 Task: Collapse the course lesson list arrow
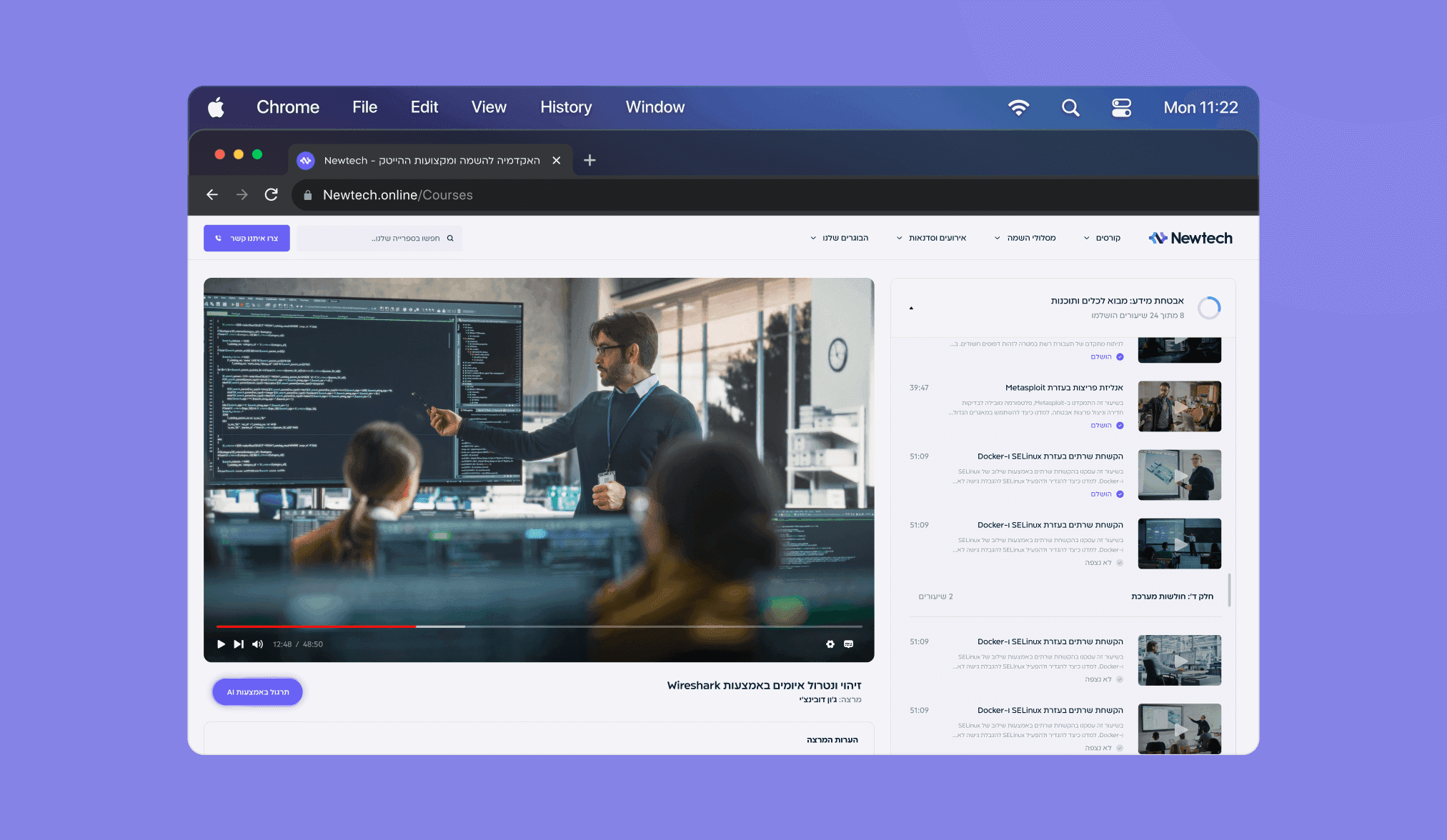click(911, 308)
